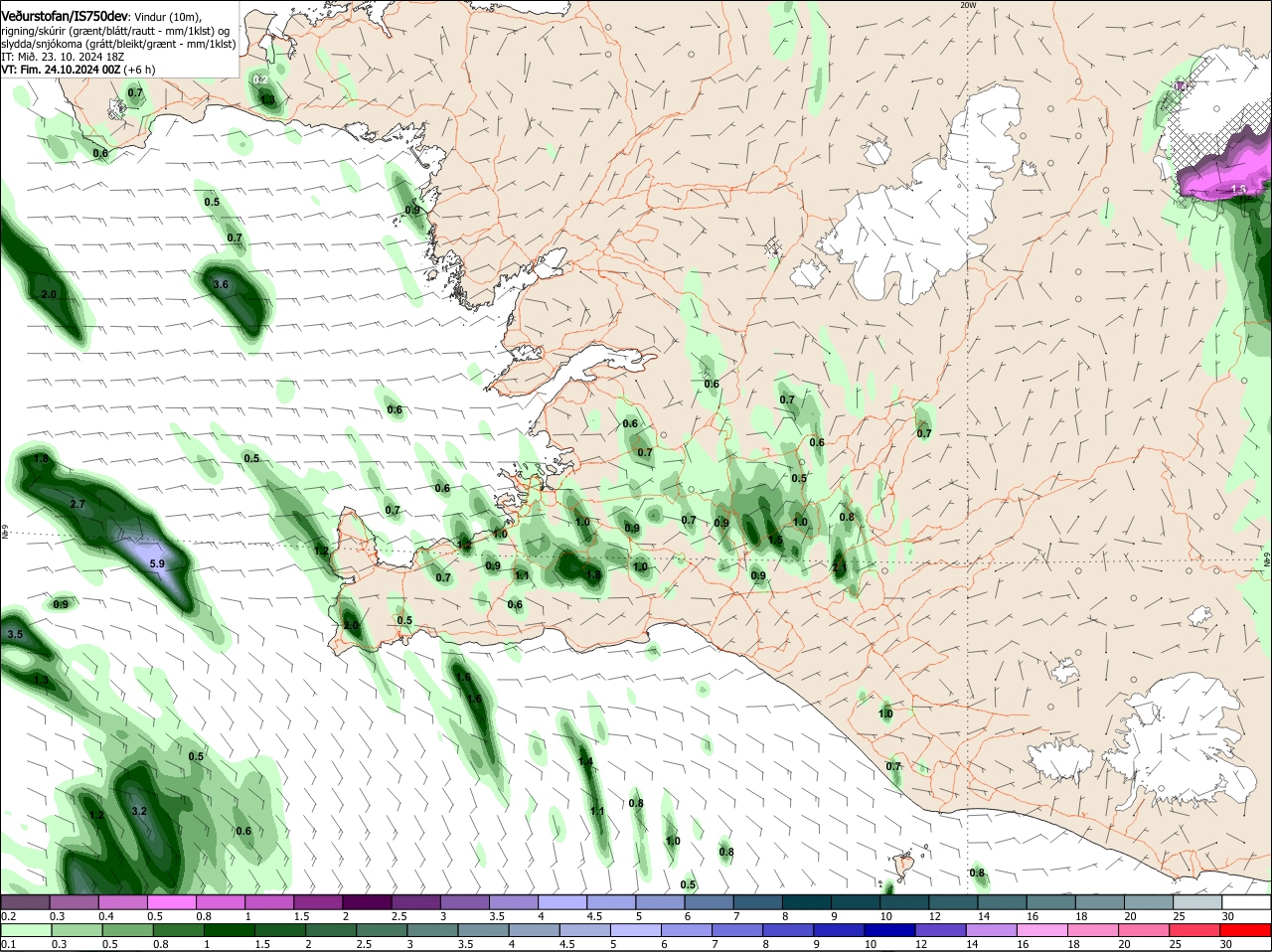Select top legend row swatch labeled 0.4
Screen dimensions: 1272x952
click(122, 902)
